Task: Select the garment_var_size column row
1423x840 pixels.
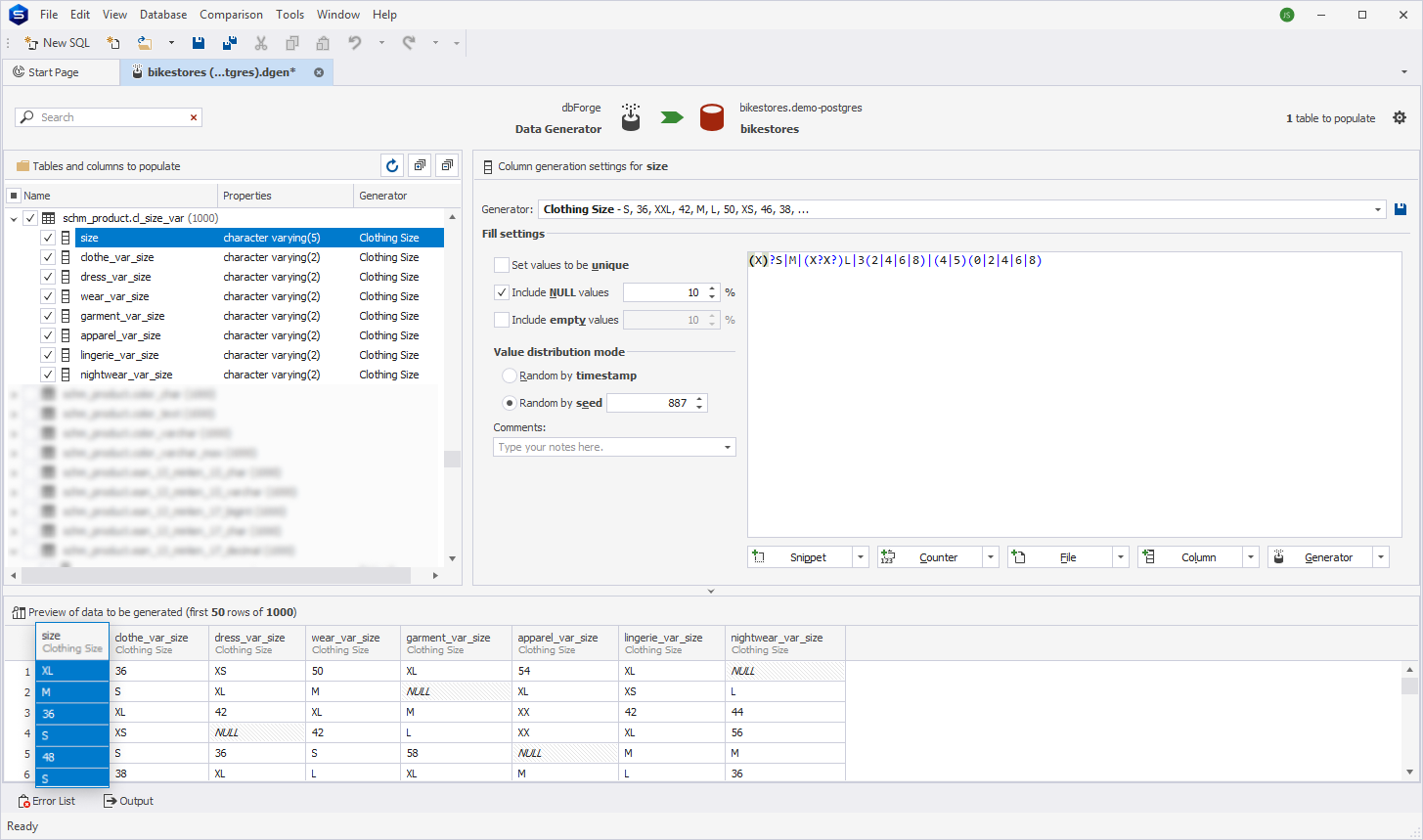Action: pyautogui.click(x=259, y=316)
